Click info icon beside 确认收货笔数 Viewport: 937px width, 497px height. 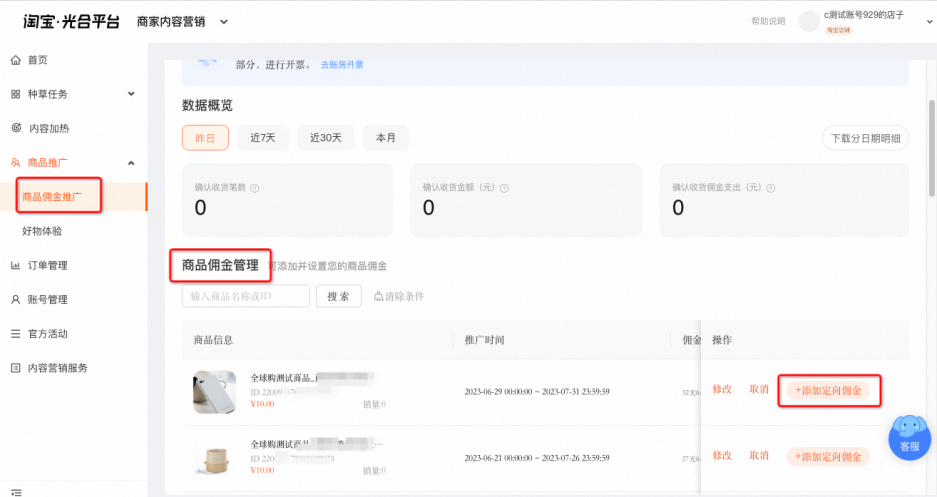click(x=255, y=188)
